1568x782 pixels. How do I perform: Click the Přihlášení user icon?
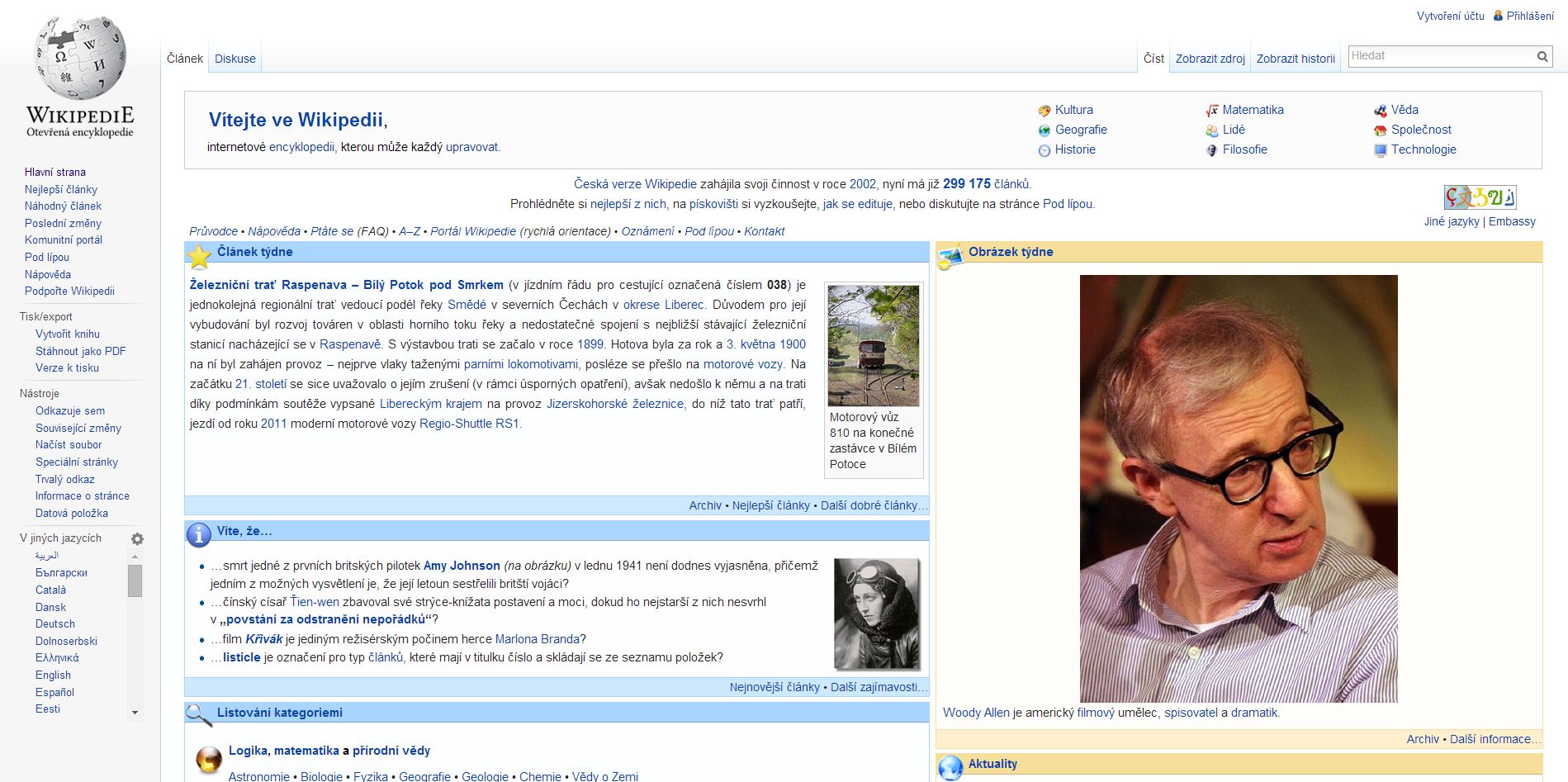1498,16
